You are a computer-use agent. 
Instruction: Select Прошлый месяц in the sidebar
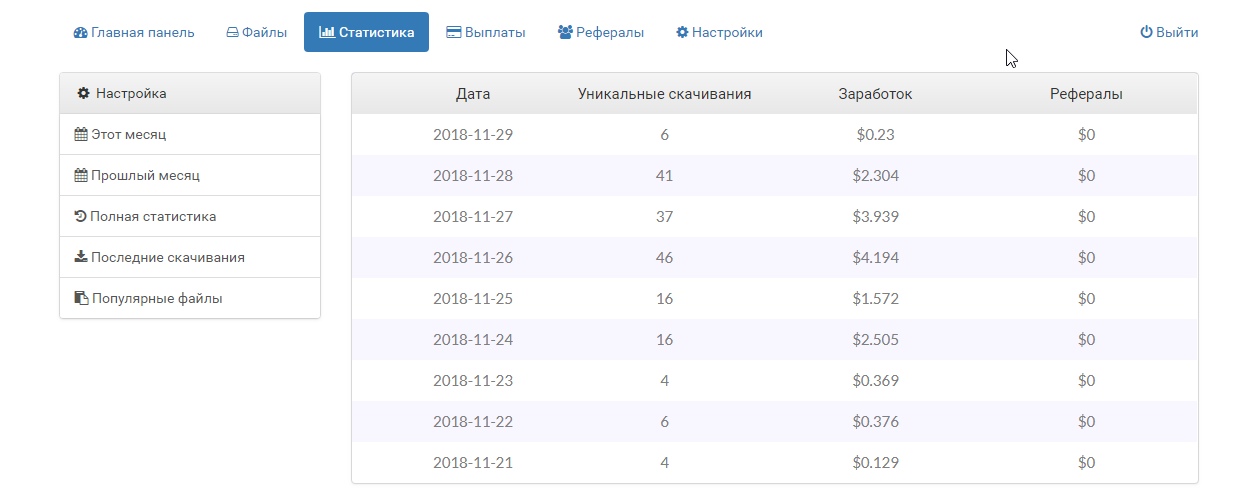click(190, 175)
